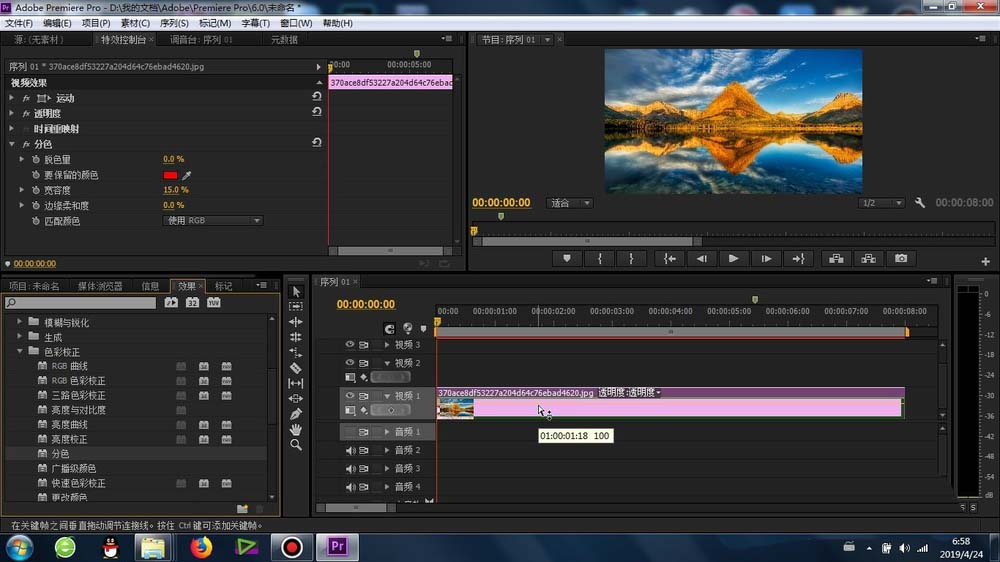Expand the 运动 effect properties
The height and width of the screenshot is (562, 1000).
point(11,98)
